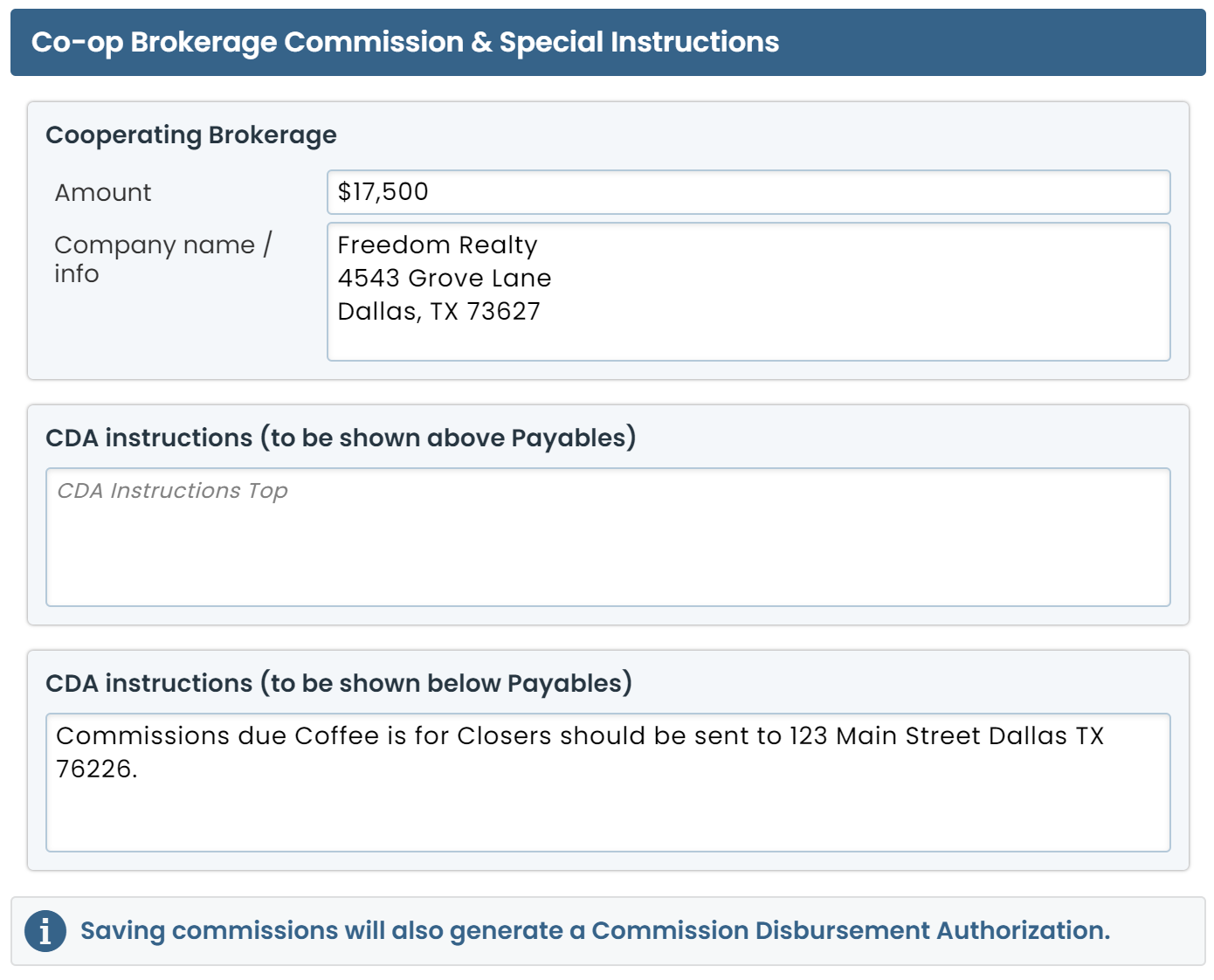Viewport: 1214px width, 980px height.
Task: Click the Commission Disbursement Authorization notice text
Action: coord(595,931)
